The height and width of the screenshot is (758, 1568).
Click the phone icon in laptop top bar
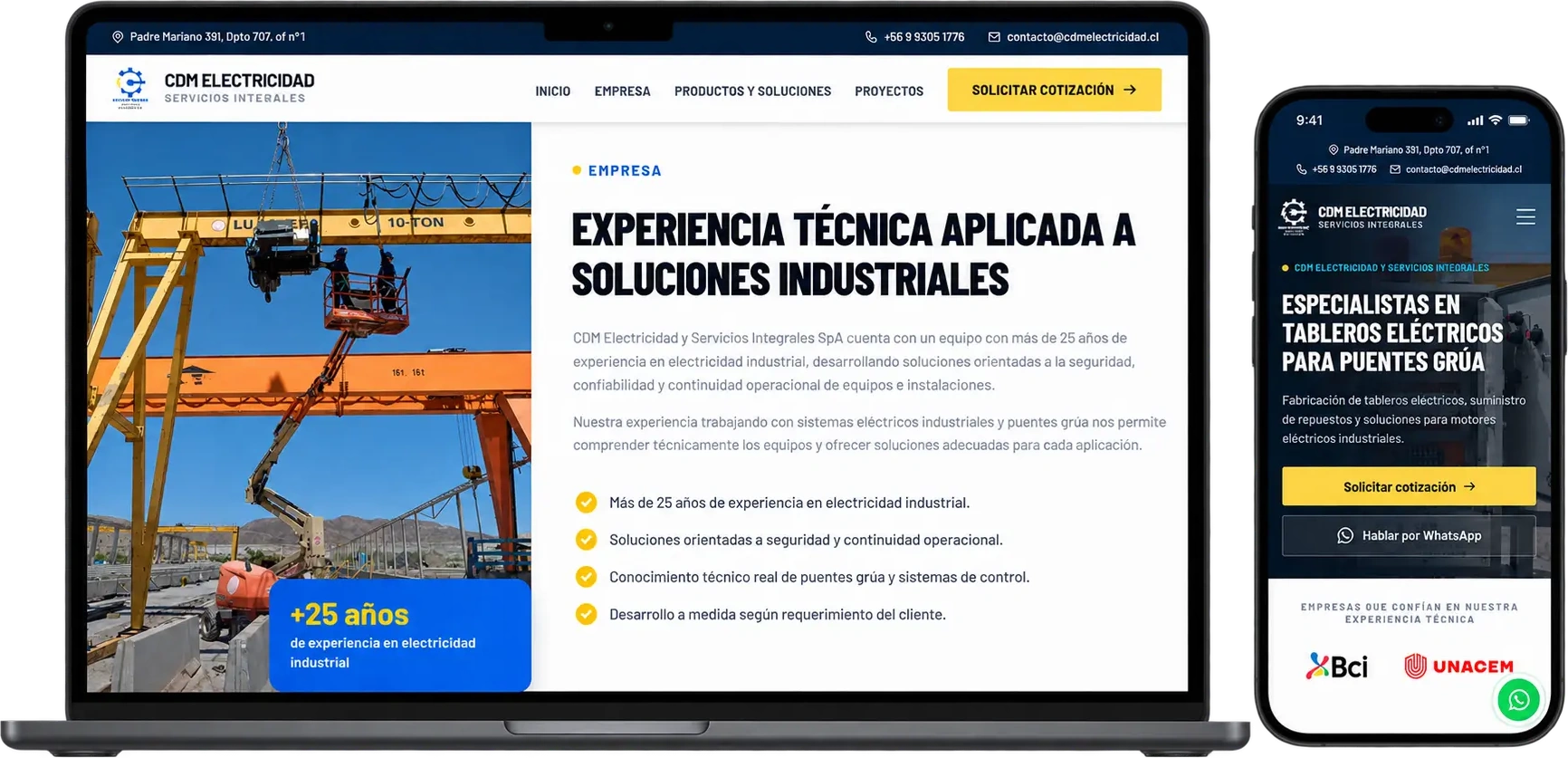(871, 37)
